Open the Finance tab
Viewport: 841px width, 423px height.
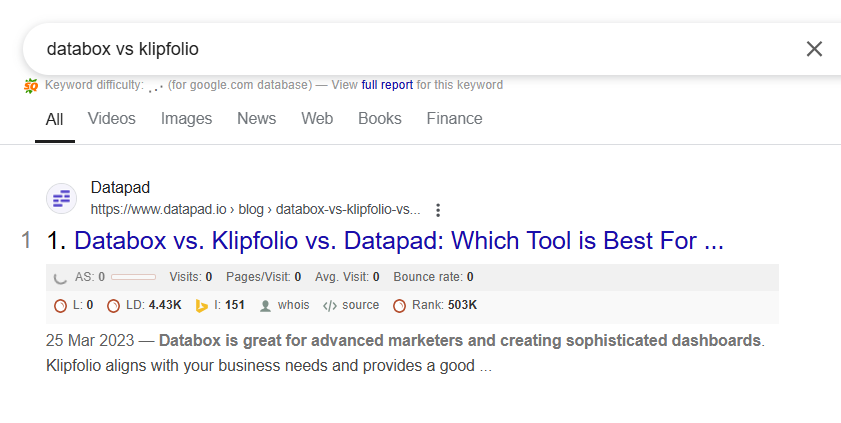click(454, 118)
